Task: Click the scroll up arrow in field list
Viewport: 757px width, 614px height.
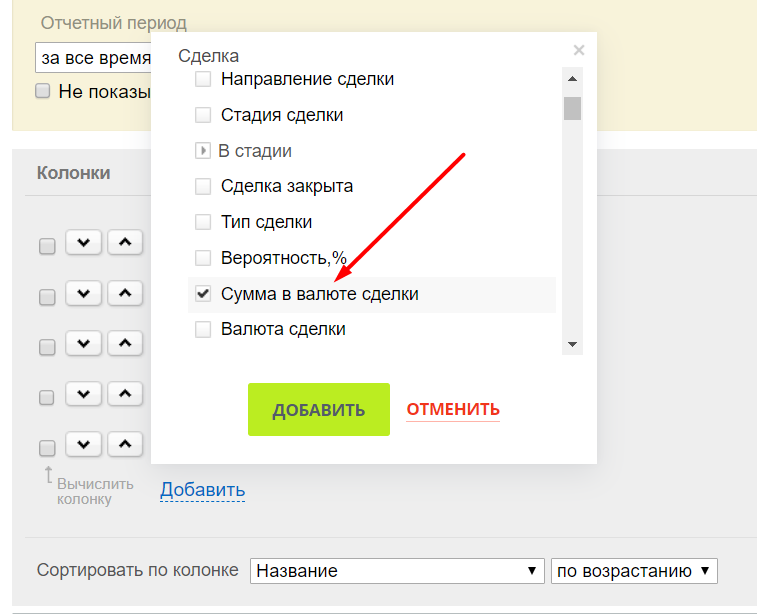Action: [573, 79]
